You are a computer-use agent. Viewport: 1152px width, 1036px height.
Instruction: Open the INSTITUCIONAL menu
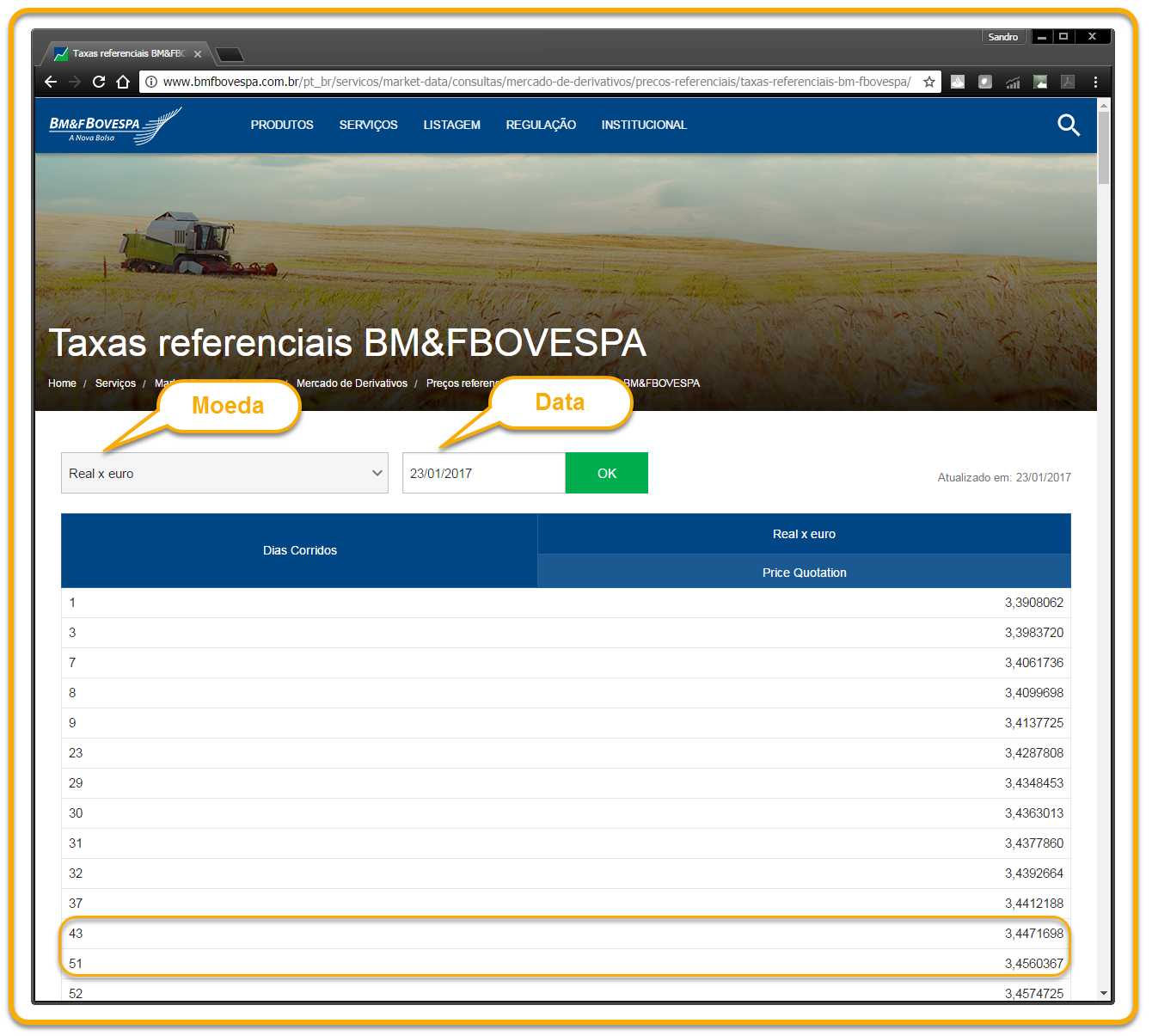click(644, 125)
